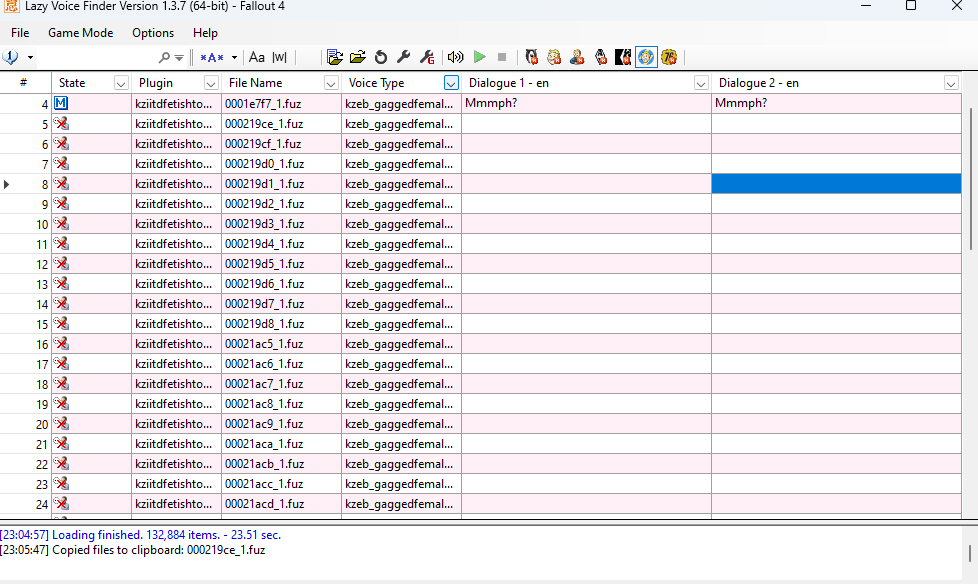
Task: Select file 00021ac5_1.fuz
Action: point(264,343)
